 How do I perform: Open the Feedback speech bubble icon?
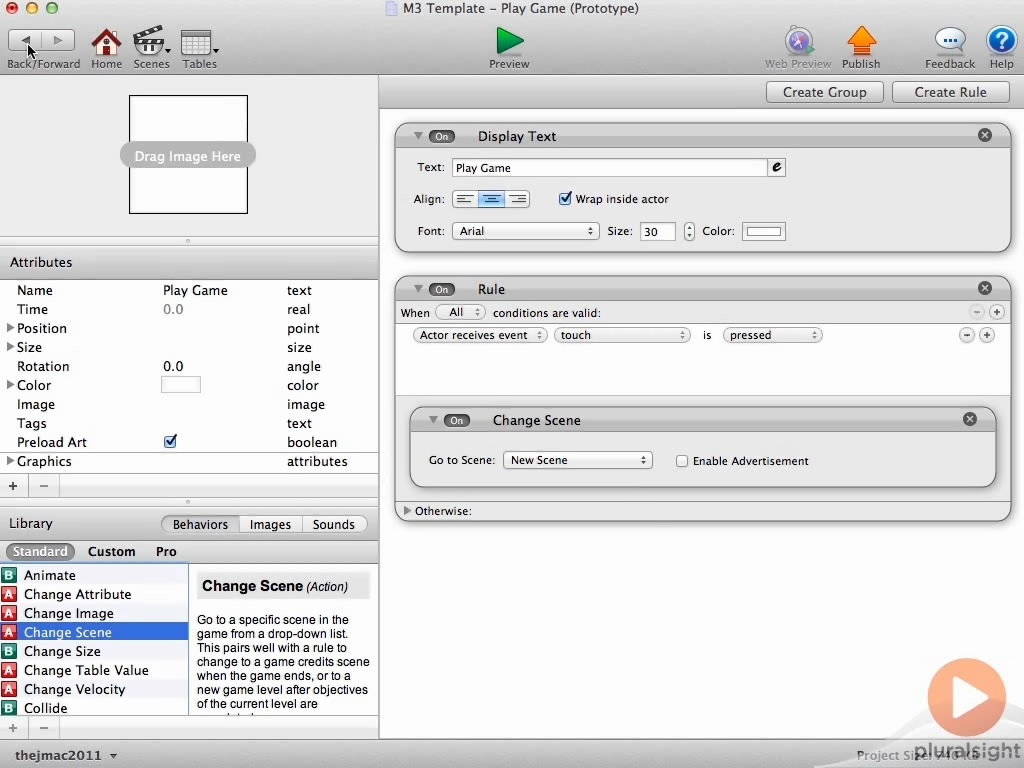pos(950,40)
